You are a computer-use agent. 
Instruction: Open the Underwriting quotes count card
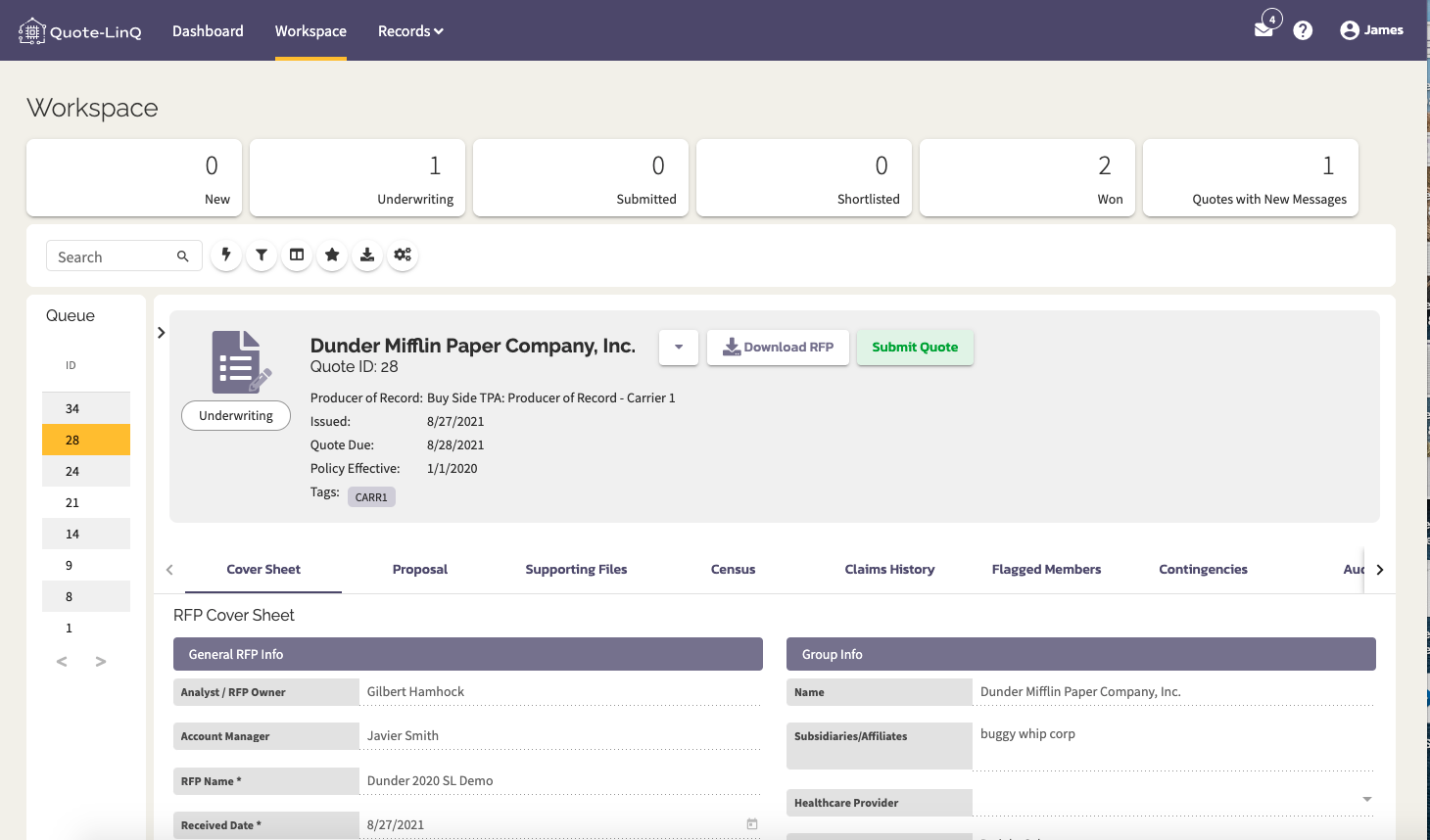[x=357, y=177]
